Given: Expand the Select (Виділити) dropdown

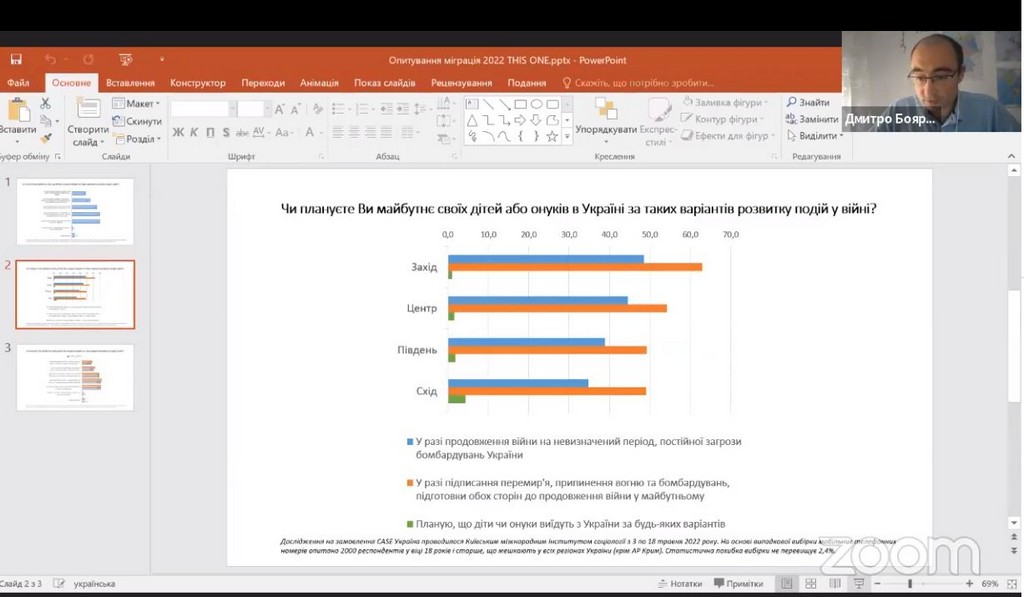Looking at the screenshot, I should click(x=815, y=136).
